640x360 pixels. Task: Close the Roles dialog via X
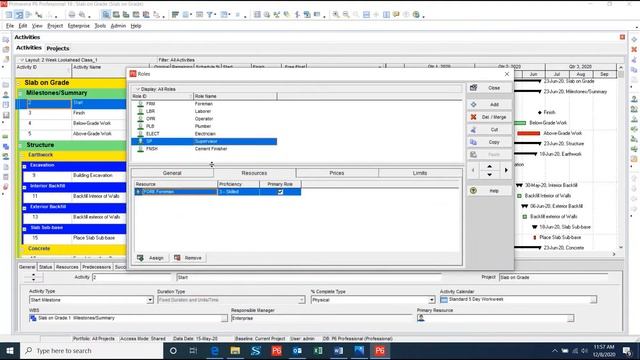click(507, 74)
